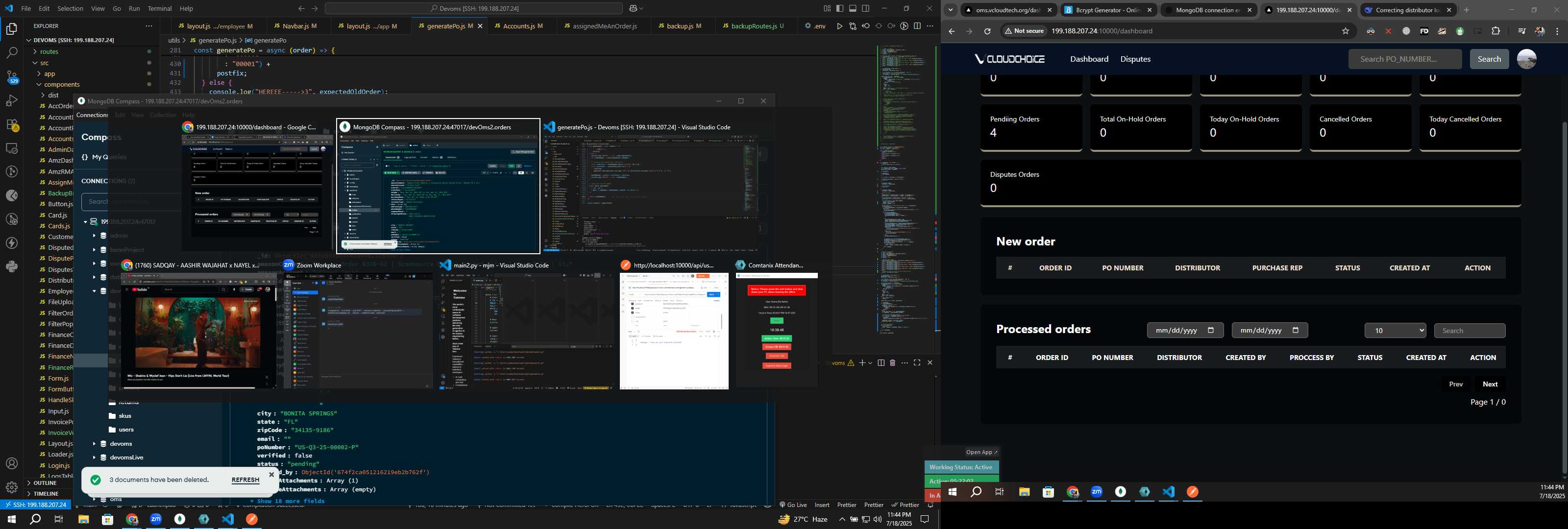Click the first mm/dd/yyyy date field in Processed orders
This screenshot has height=529, width=1568.
[1184, 331]
